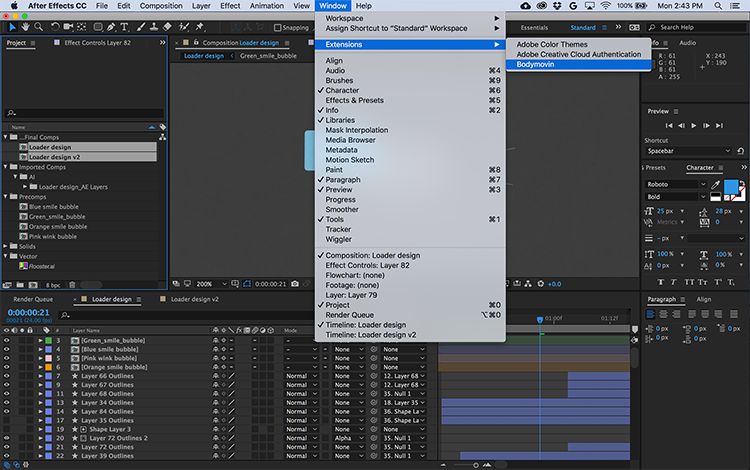Select the Eraser tool
The width and height of the screenshot is (750, 470).
tap(167, 27)
